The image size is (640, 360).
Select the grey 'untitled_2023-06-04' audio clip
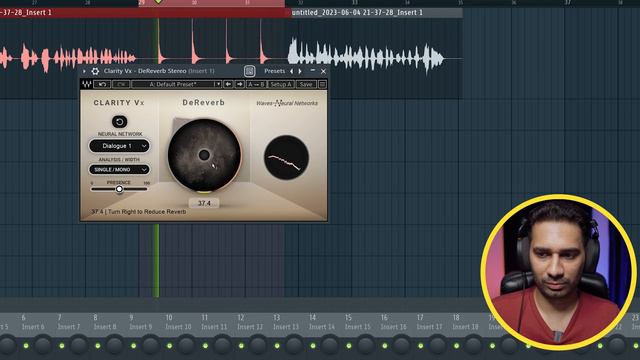(377, 13)
